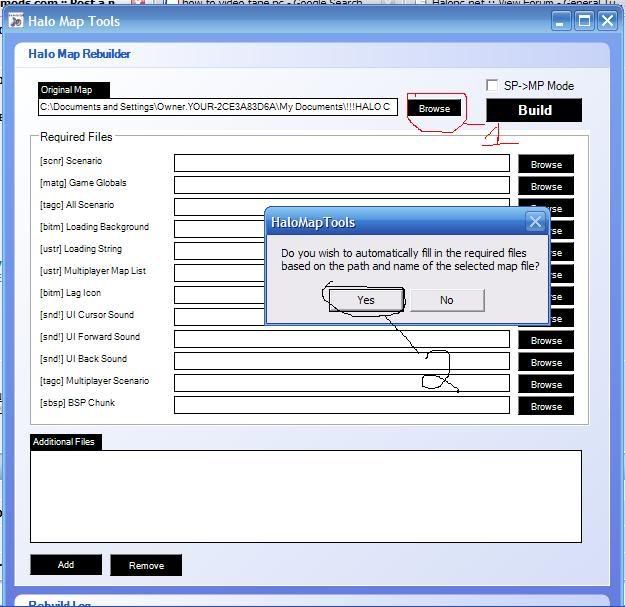625x607 pixels.
Task: Click the '[ustr] Loading String' label
Action: pos(81,249)
